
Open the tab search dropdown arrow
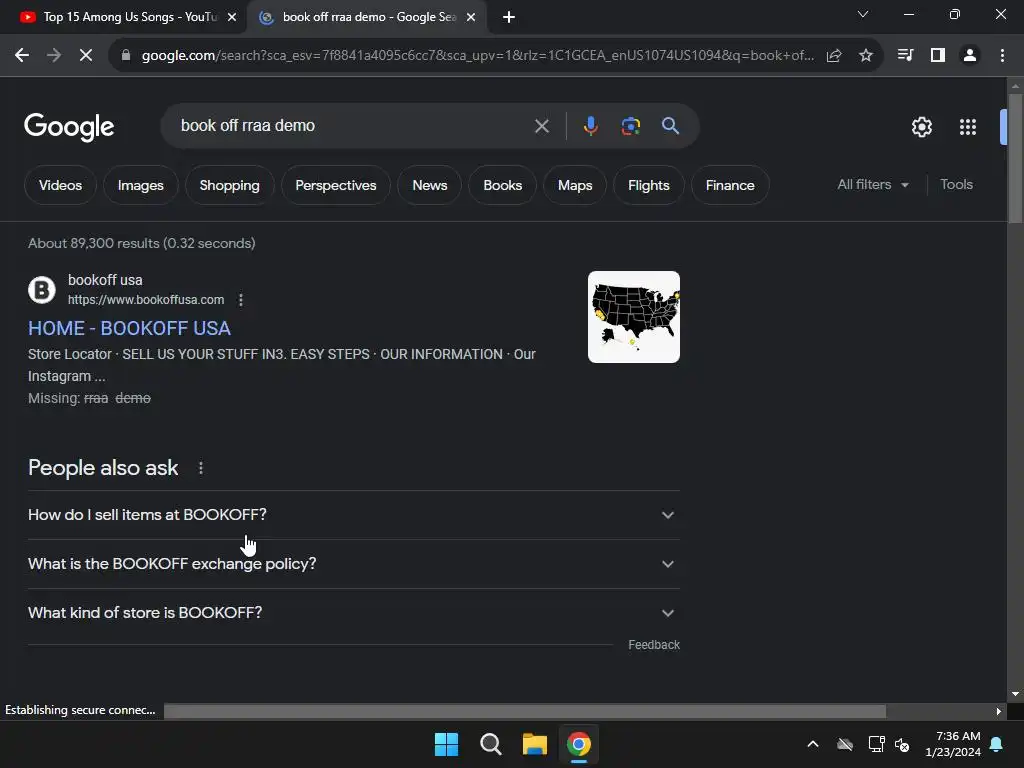coord(863,14)
